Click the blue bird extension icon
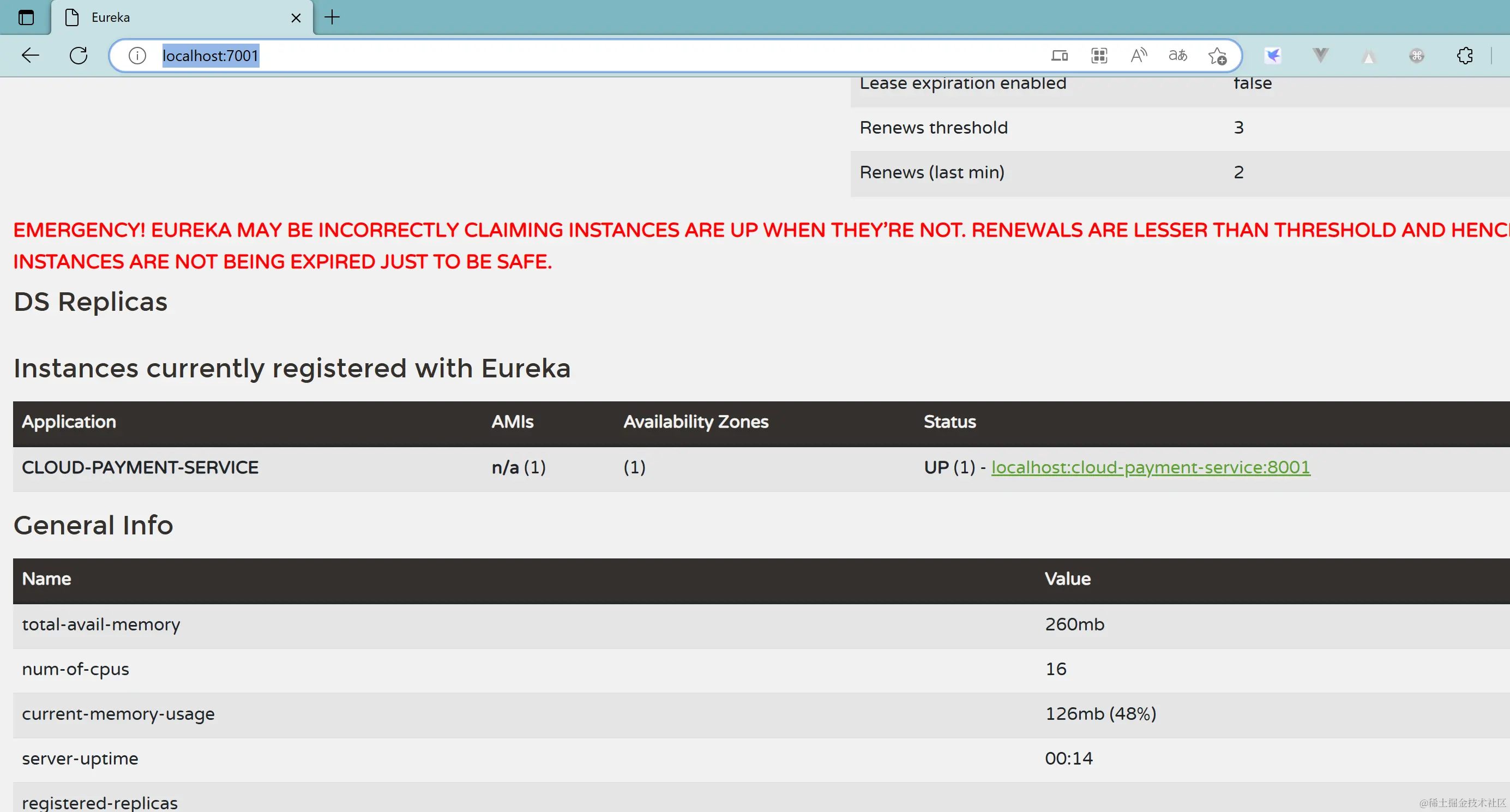Image resolution: width=1510 pixels, height=812 pixels. [x=1273, y=56]
